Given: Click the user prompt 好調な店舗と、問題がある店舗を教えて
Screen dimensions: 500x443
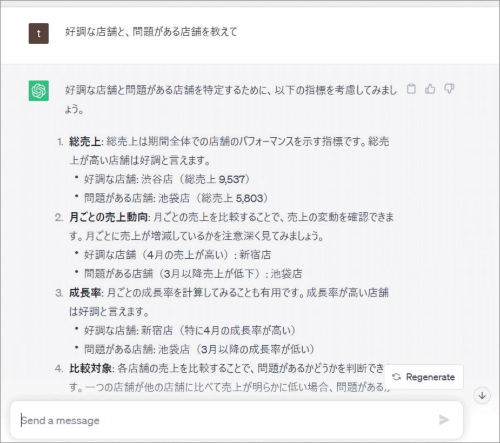Looking at the screenshot, I should (151, 32).
